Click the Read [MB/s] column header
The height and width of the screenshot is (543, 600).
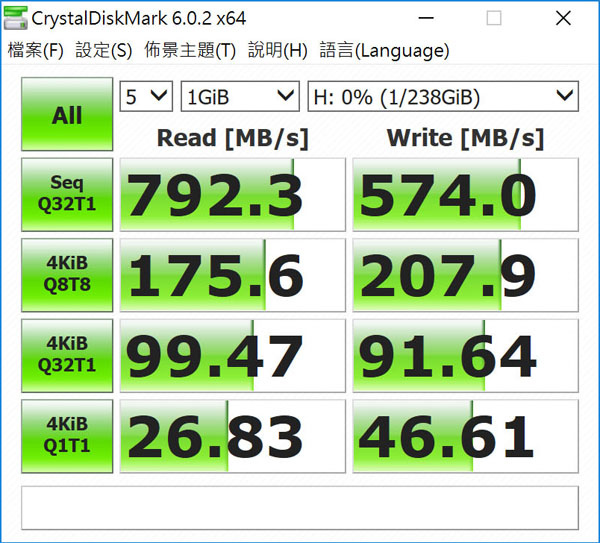(x=233, y=138)
